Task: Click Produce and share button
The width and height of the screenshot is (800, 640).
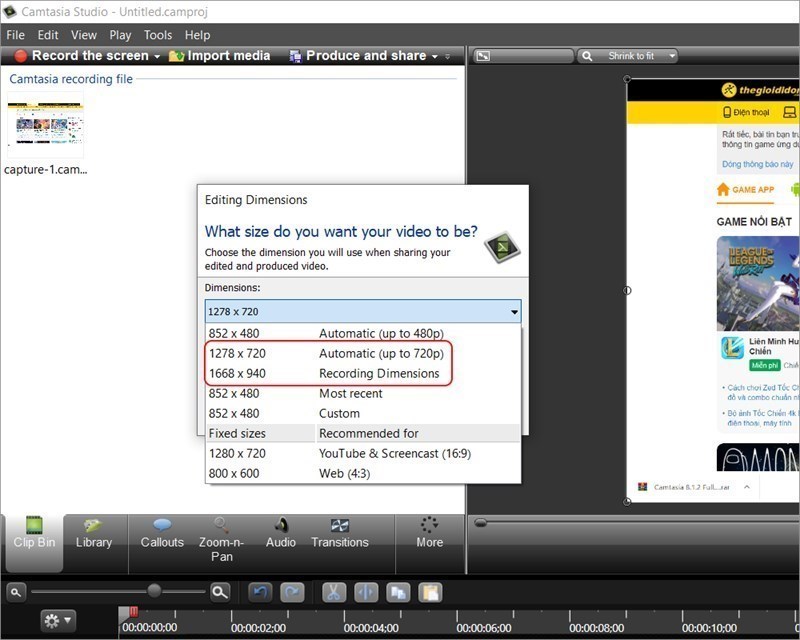Action: (x=358, y=56)
